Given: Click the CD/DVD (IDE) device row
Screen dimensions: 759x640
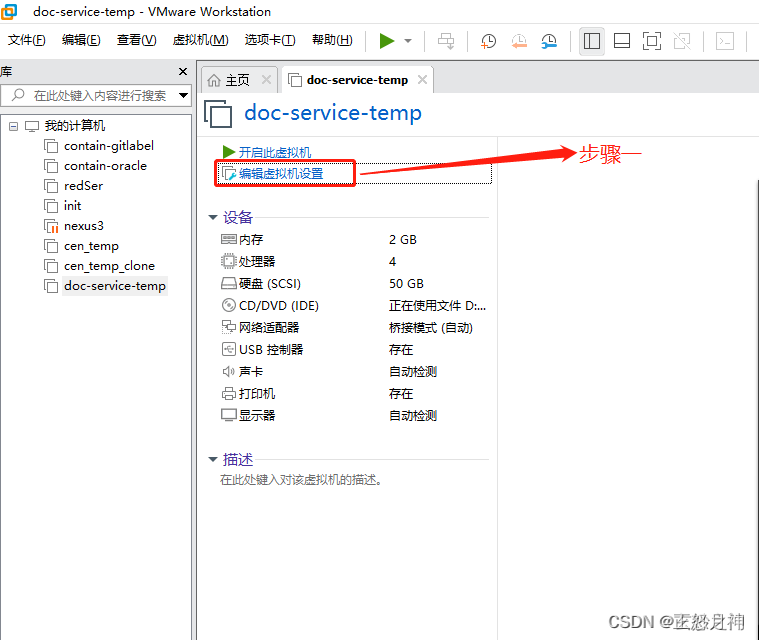Looking at the screenshot, I should tap(353, 306).
